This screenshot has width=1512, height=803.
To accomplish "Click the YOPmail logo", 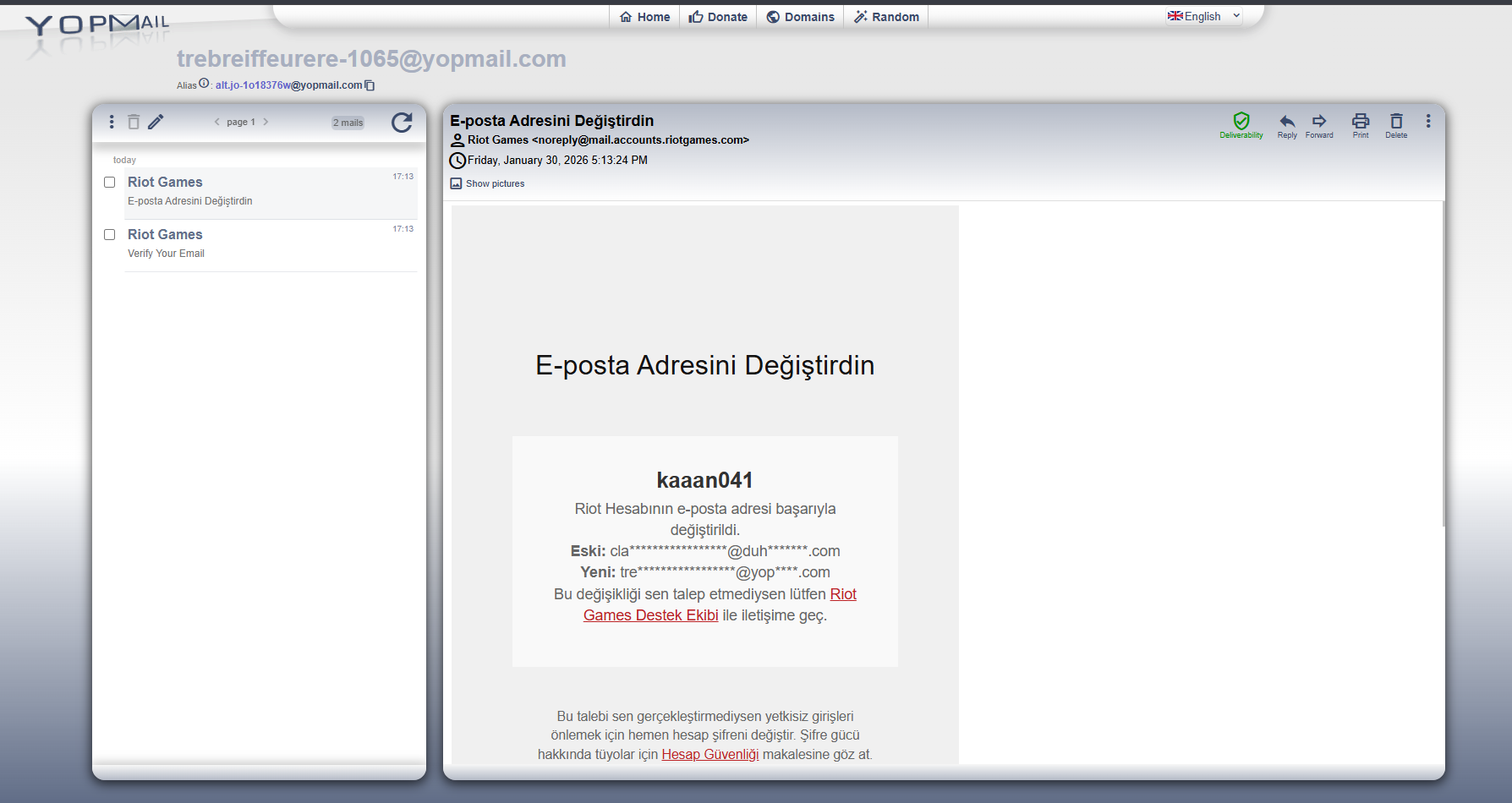I will point(97,25).
